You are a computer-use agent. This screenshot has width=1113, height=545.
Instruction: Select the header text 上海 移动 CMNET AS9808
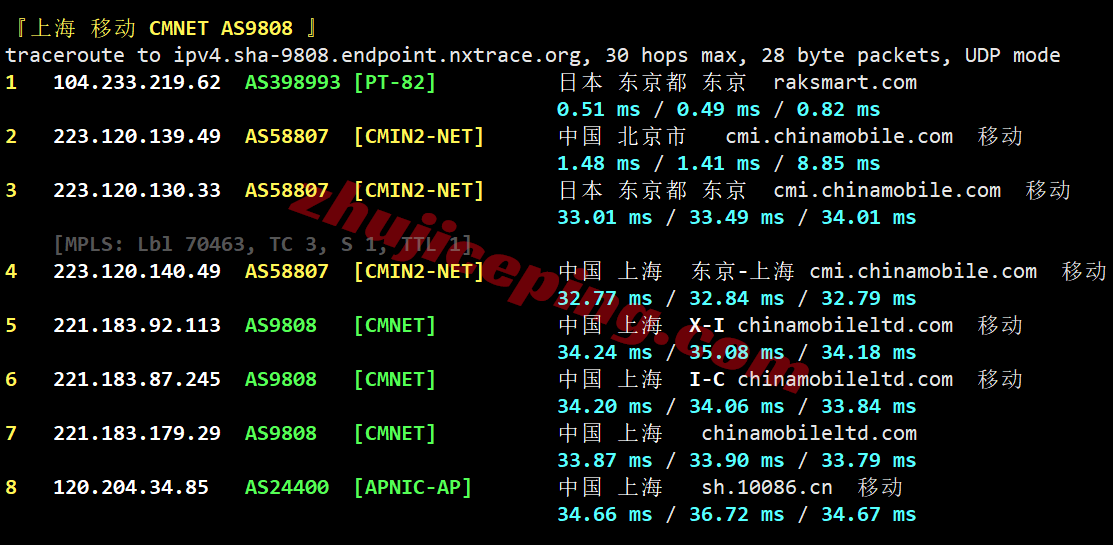coord(160,28)
